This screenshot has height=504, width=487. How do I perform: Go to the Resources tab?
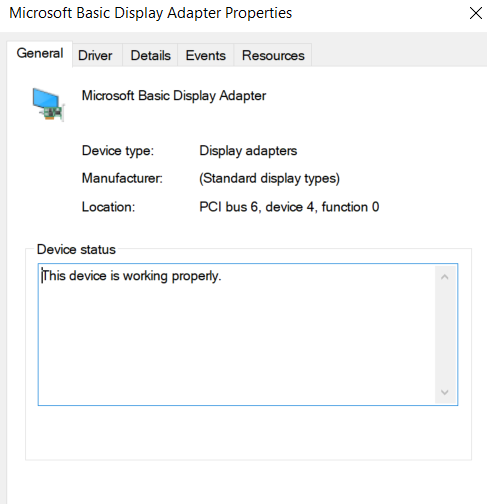(273, 55)
